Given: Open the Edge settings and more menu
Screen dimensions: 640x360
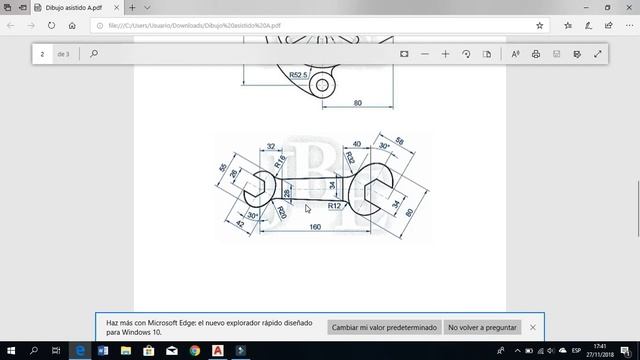Looking at the screenshot, I should tap(629, 25).
